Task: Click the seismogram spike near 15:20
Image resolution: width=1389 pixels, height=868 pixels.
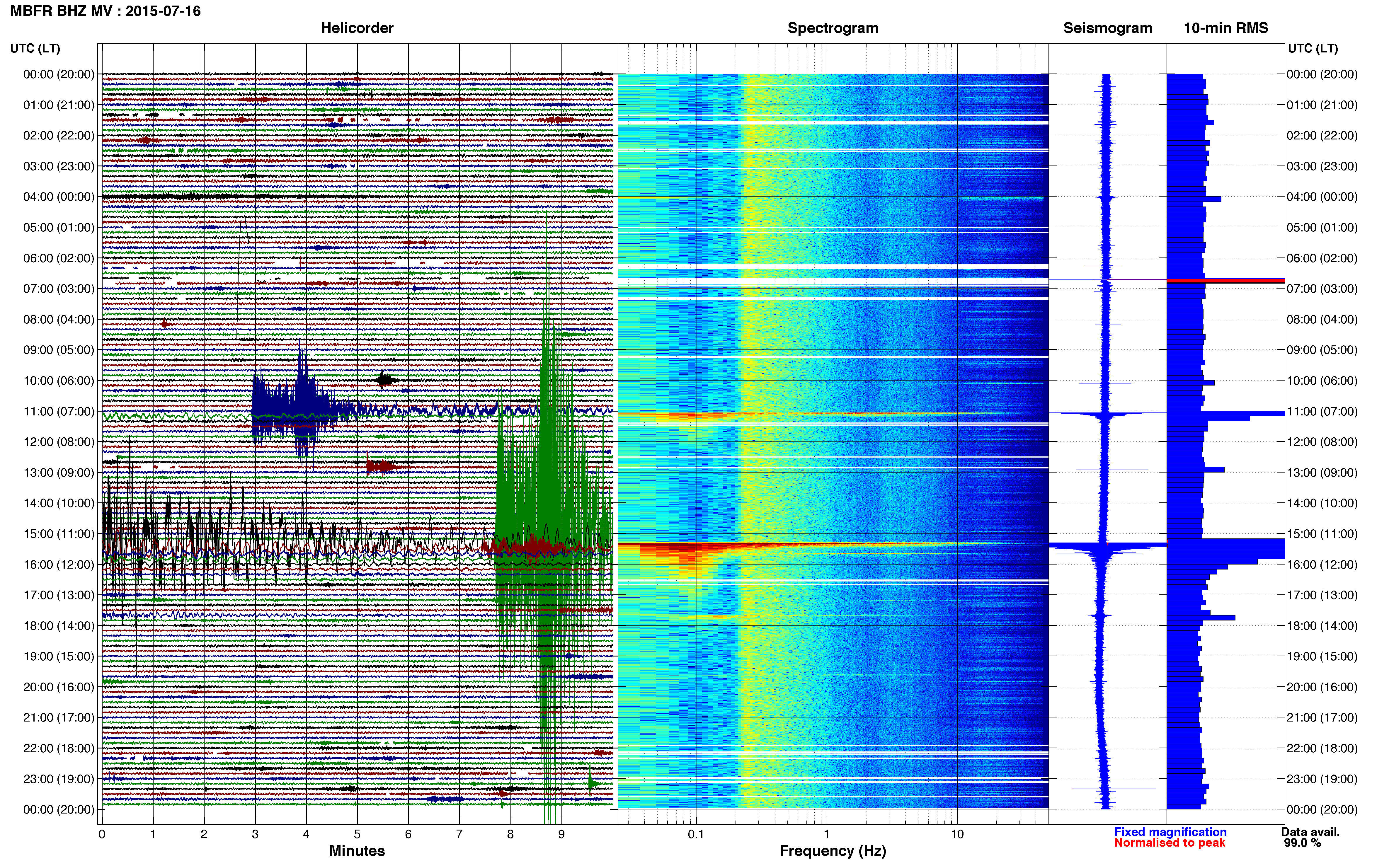Action: point(1108,545)
